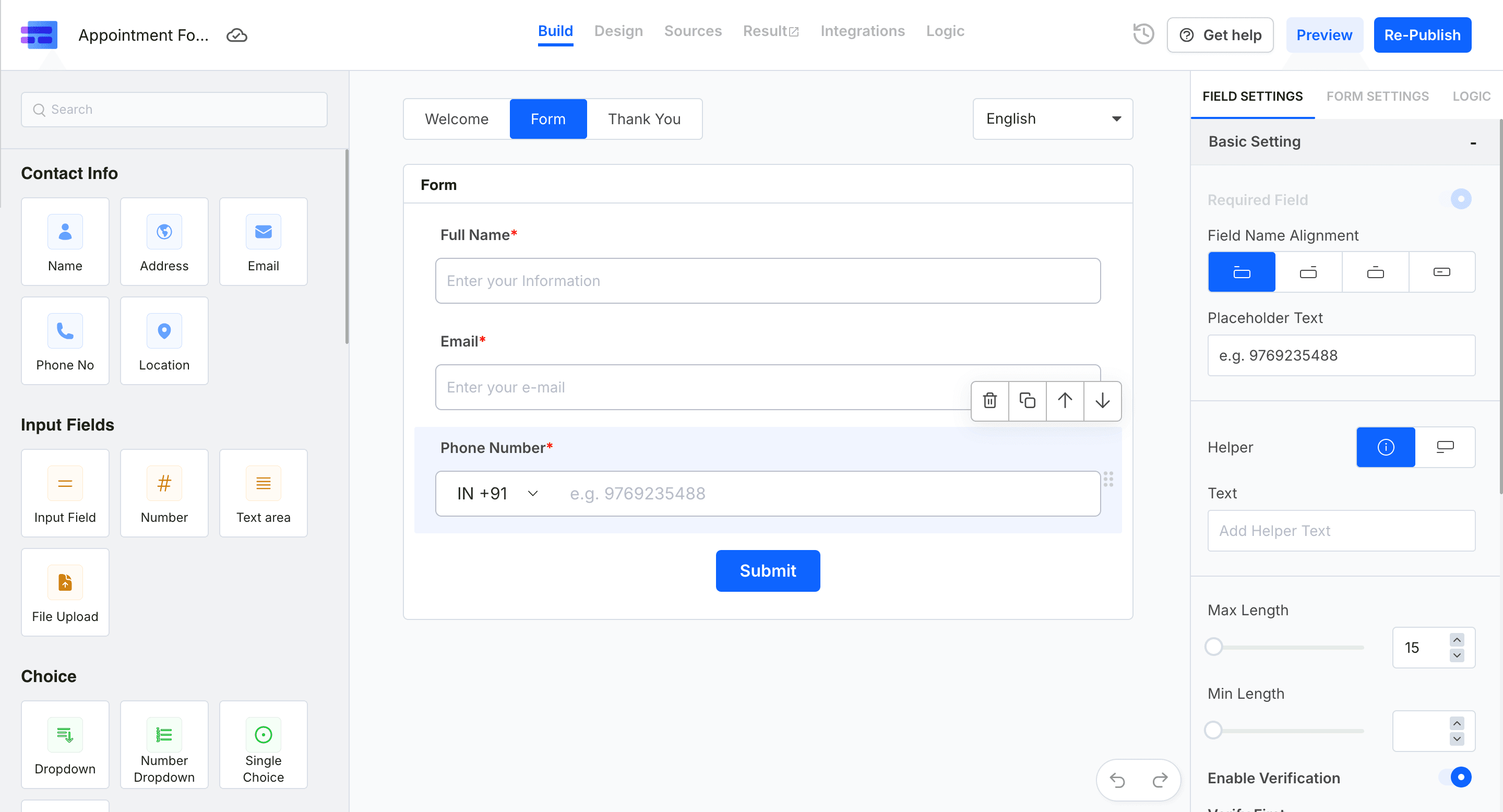Switch to the Sources tab

click(x=693, y=31)
